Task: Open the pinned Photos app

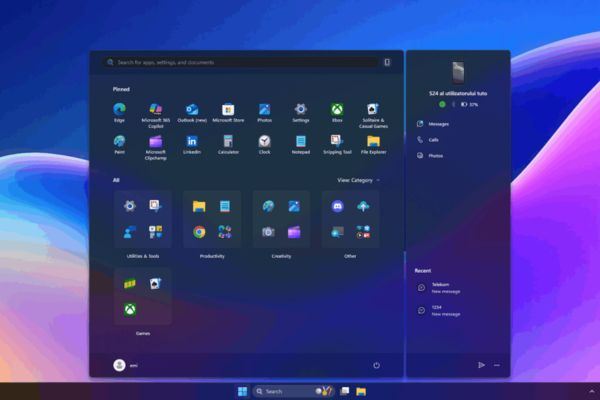Action: click(x=264, y=113)
